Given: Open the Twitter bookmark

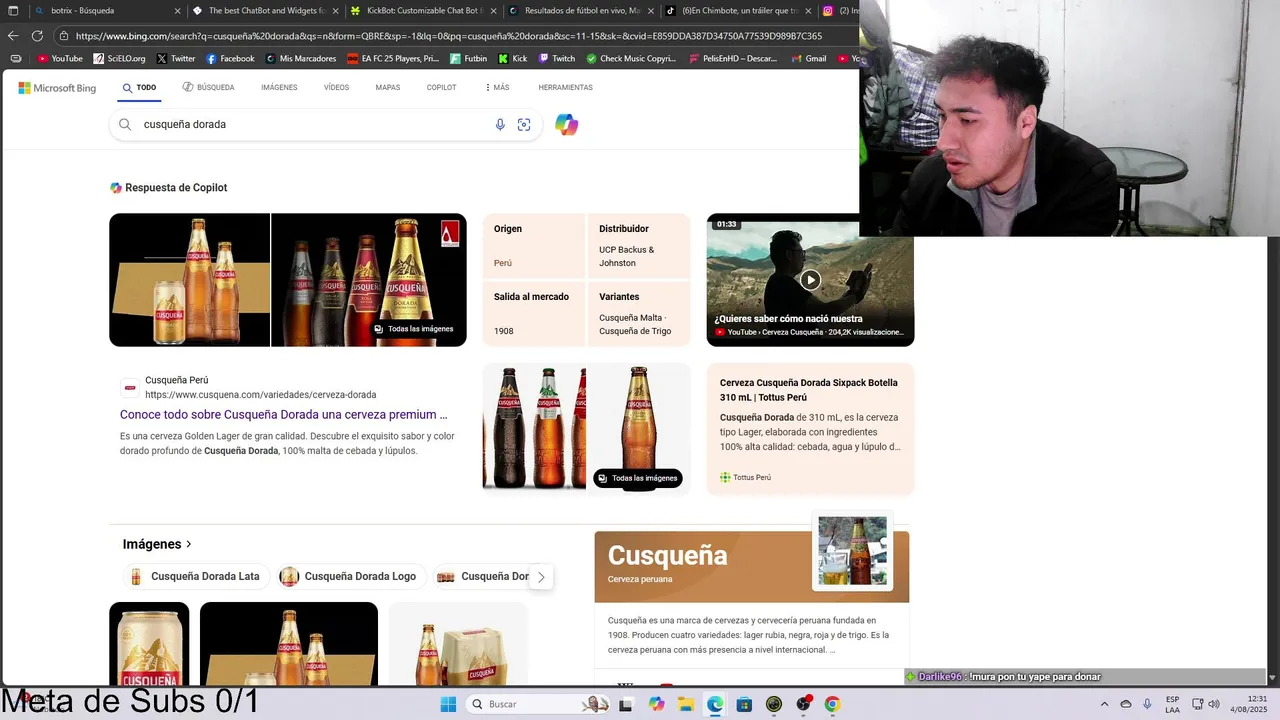Looking at the screenshot, I should tap(176, 59).
